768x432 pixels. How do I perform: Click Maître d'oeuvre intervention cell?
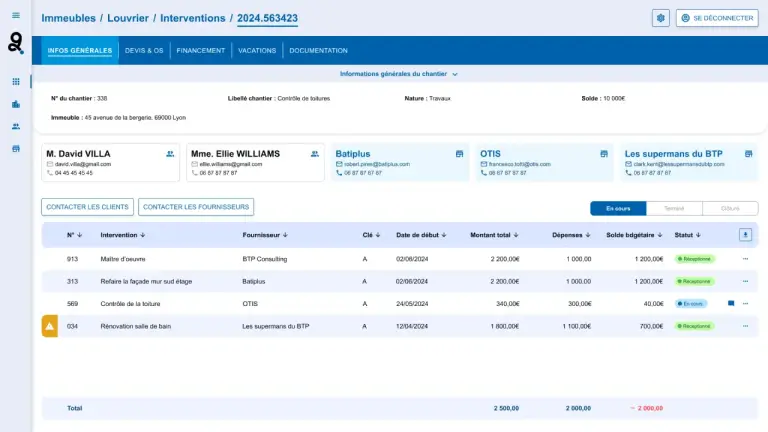(x=123, y=259)
